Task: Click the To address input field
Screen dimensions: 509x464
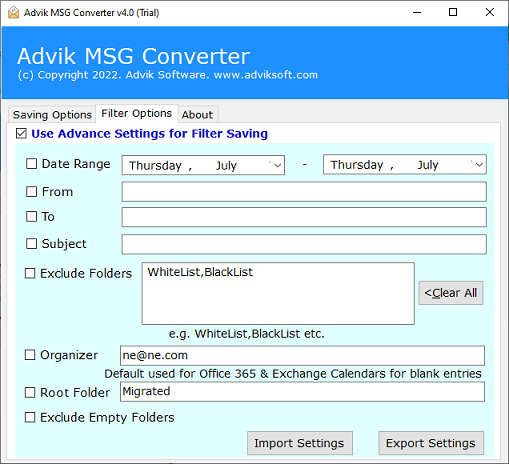Action: click(304, 217)
